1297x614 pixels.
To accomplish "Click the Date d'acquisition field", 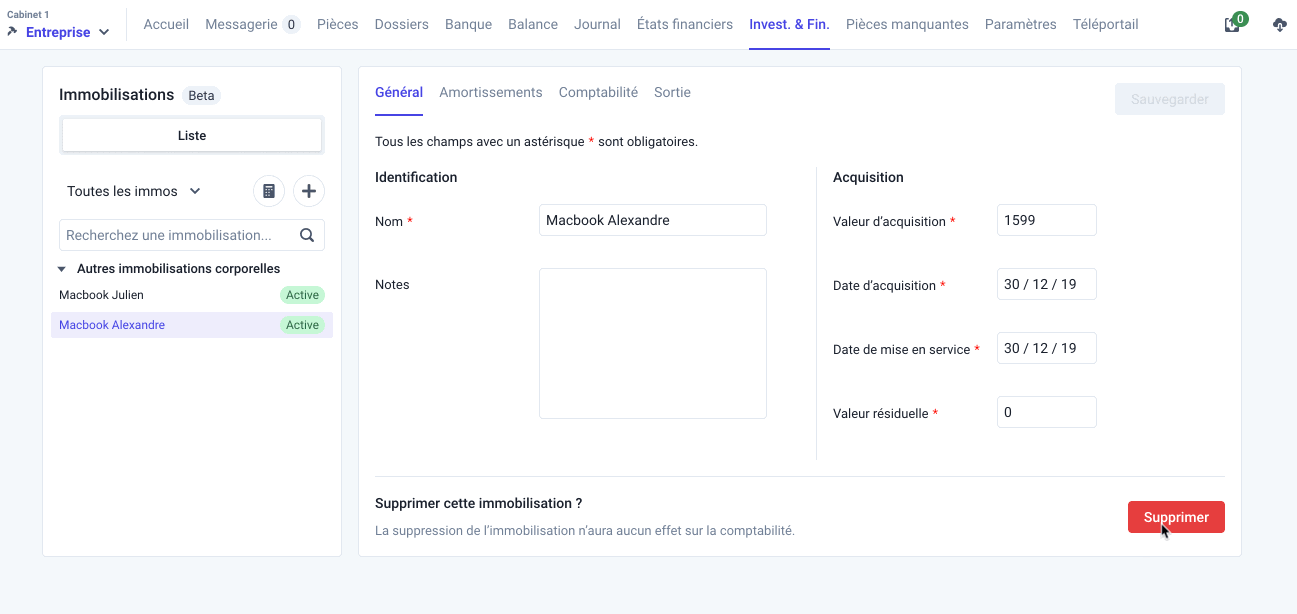I will [1047, 284].
